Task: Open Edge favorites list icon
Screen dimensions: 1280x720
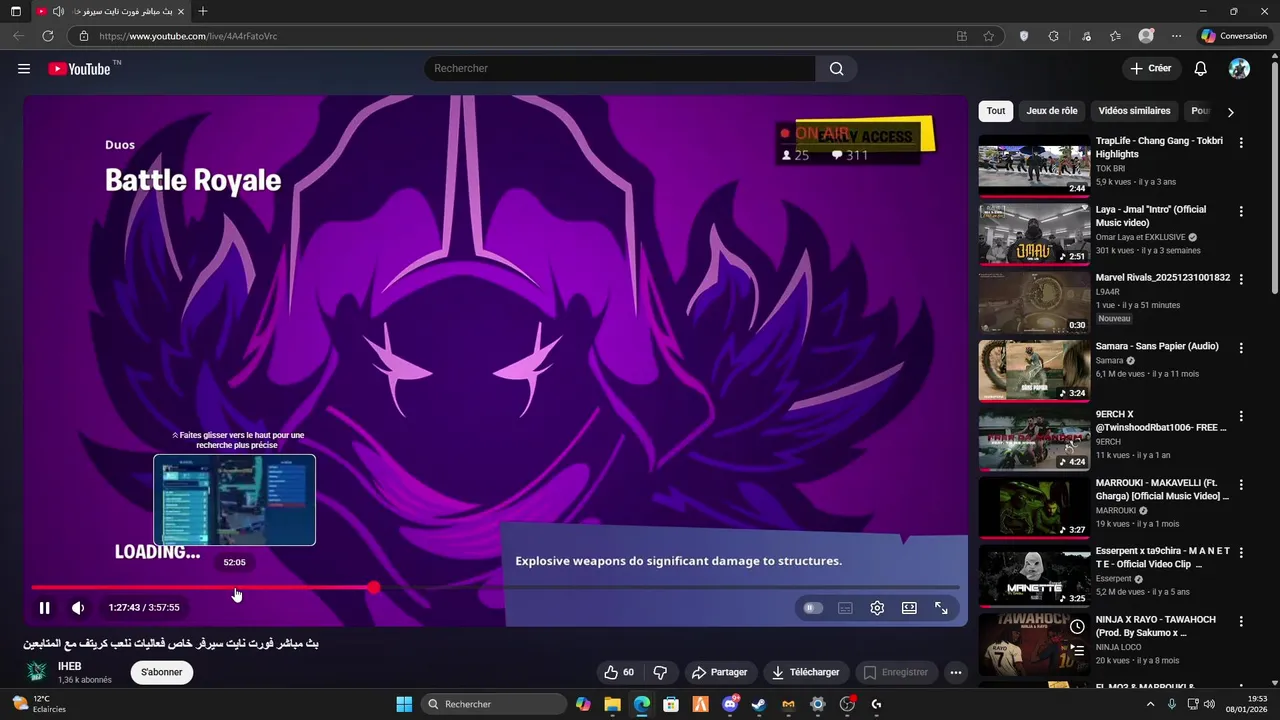Action: point(1115,36)
